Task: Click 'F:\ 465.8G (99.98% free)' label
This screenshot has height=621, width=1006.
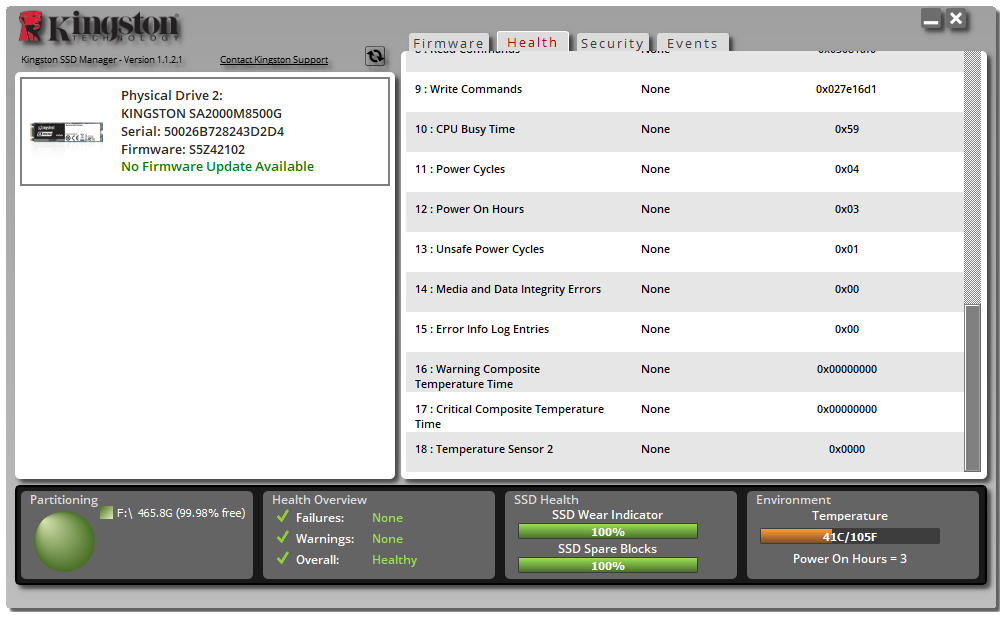Action: click(181, 513)
